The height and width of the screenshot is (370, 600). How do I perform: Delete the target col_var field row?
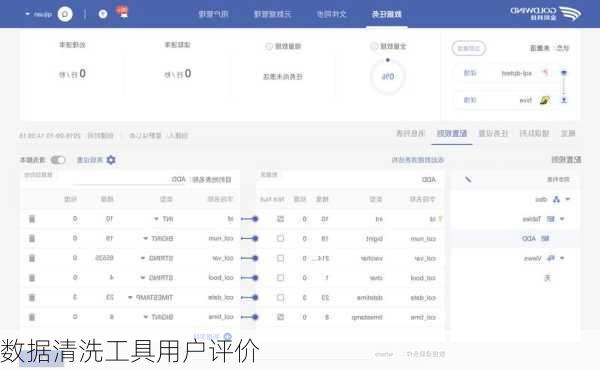32,258
